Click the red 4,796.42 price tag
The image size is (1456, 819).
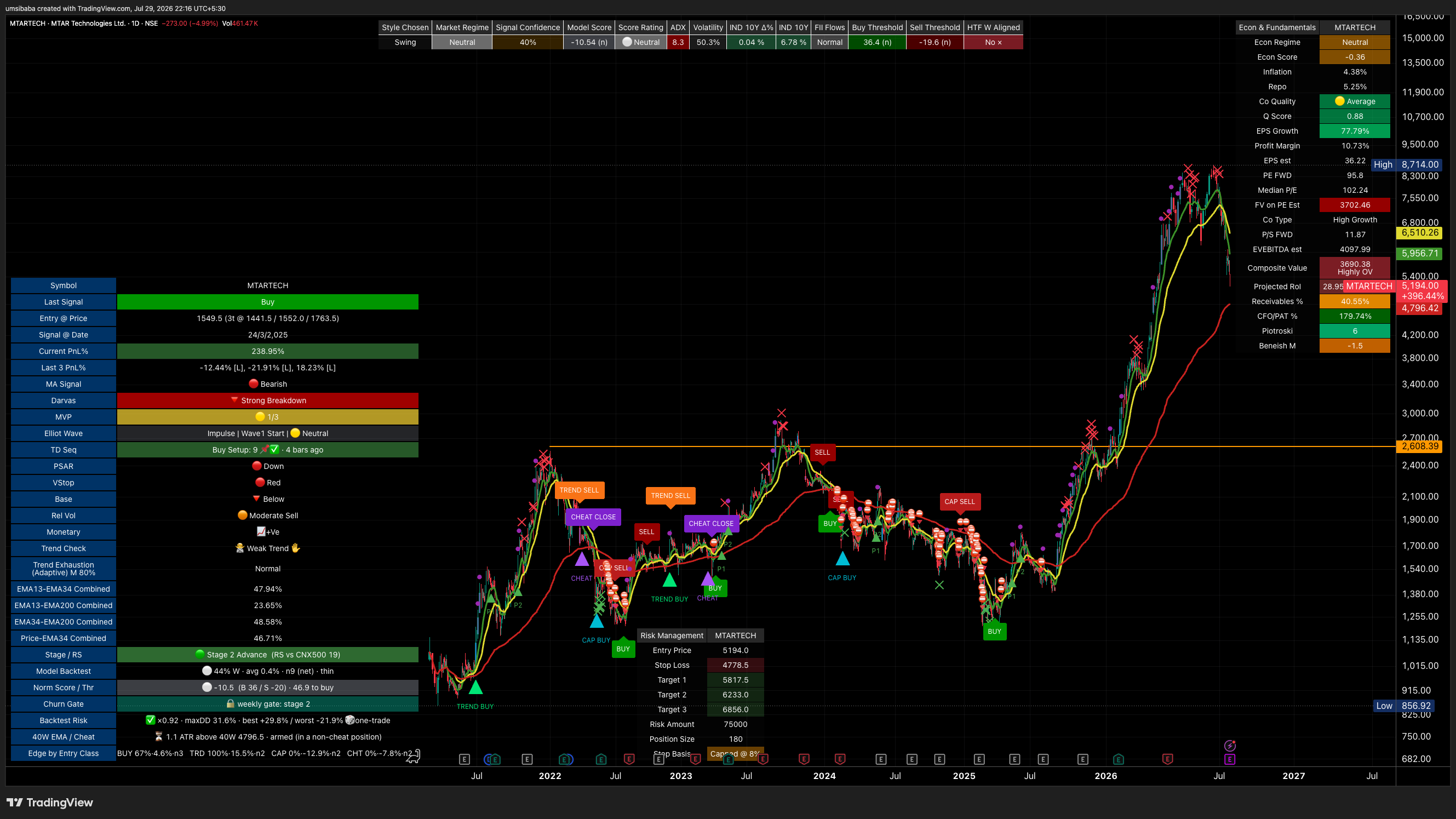pyautogui.click(x=1419, y=308)
